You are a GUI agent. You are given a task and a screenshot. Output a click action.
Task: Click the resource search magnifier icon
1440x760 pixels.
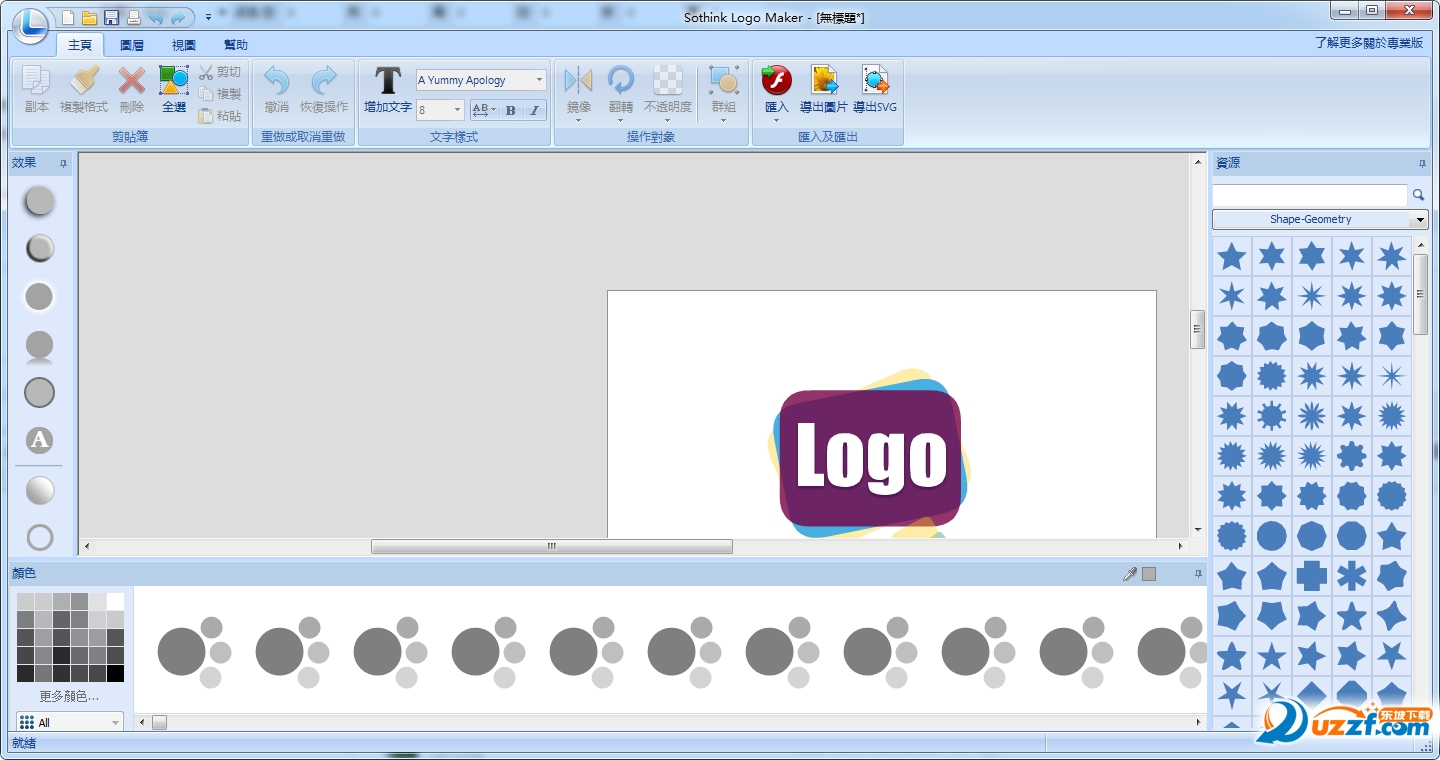point(1418,195)
